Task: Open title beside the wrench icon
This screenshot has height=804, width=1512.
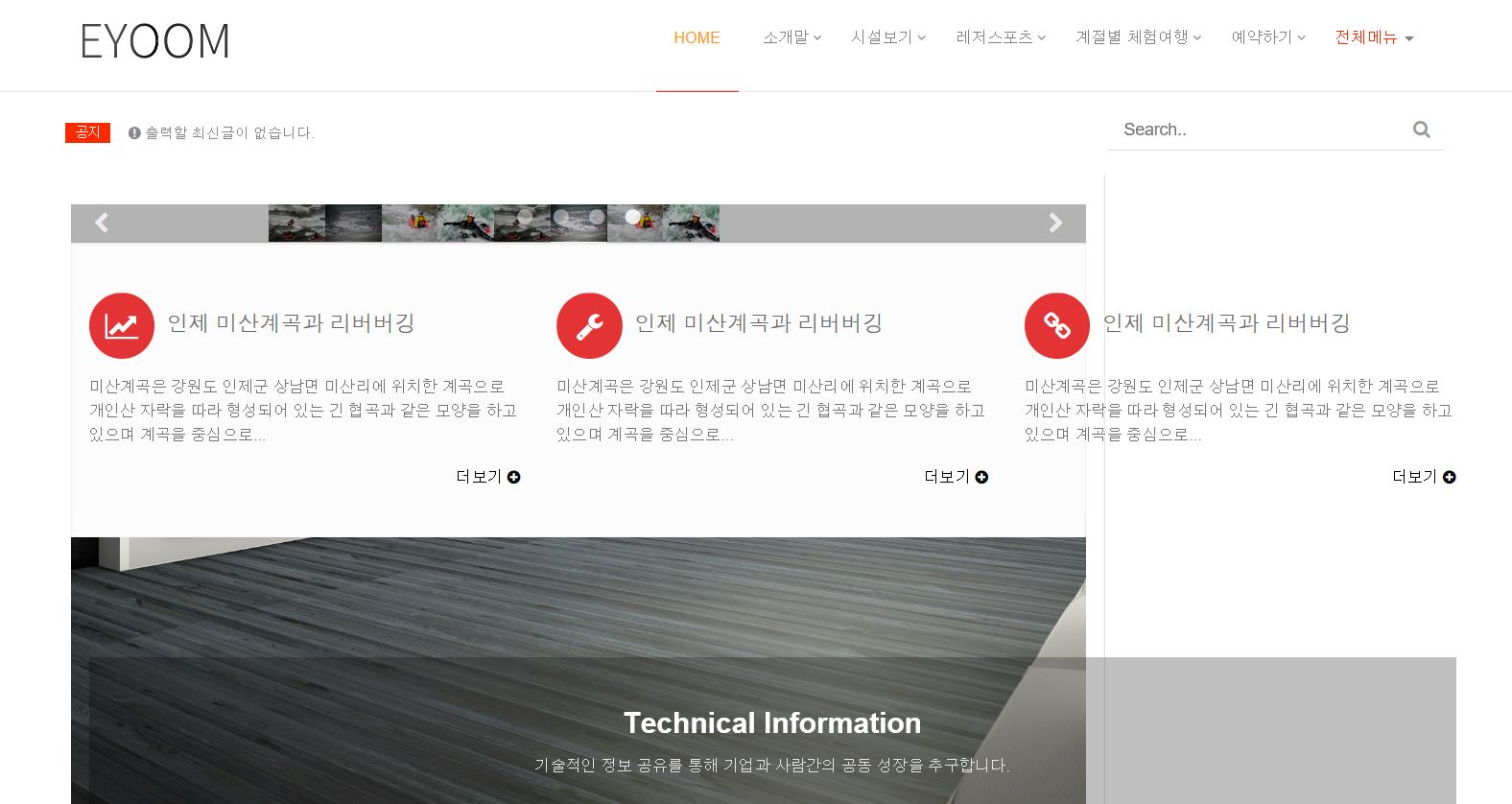Action: 759,323
